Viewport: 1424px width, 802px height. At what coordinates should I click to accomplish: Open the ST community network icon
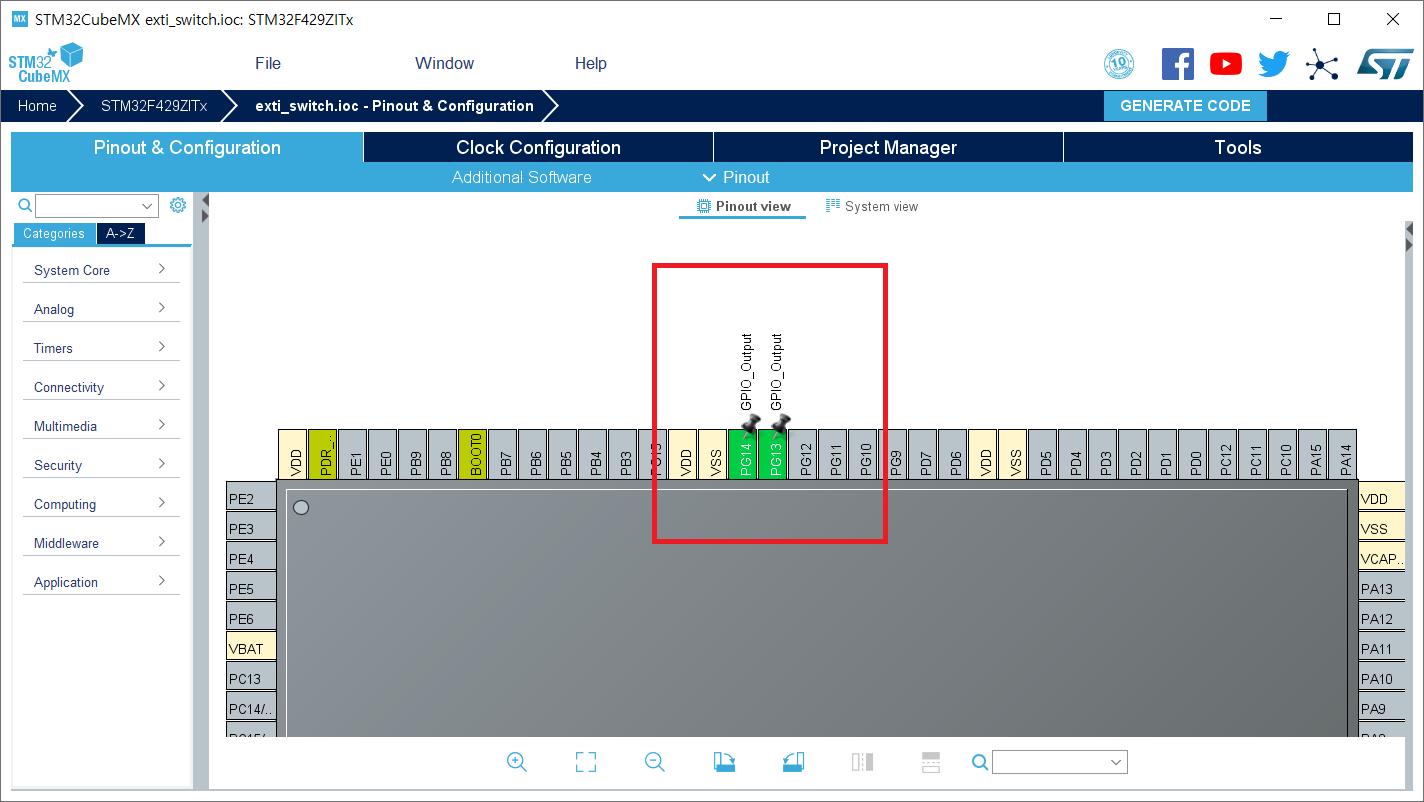[x=1322, y=66]
